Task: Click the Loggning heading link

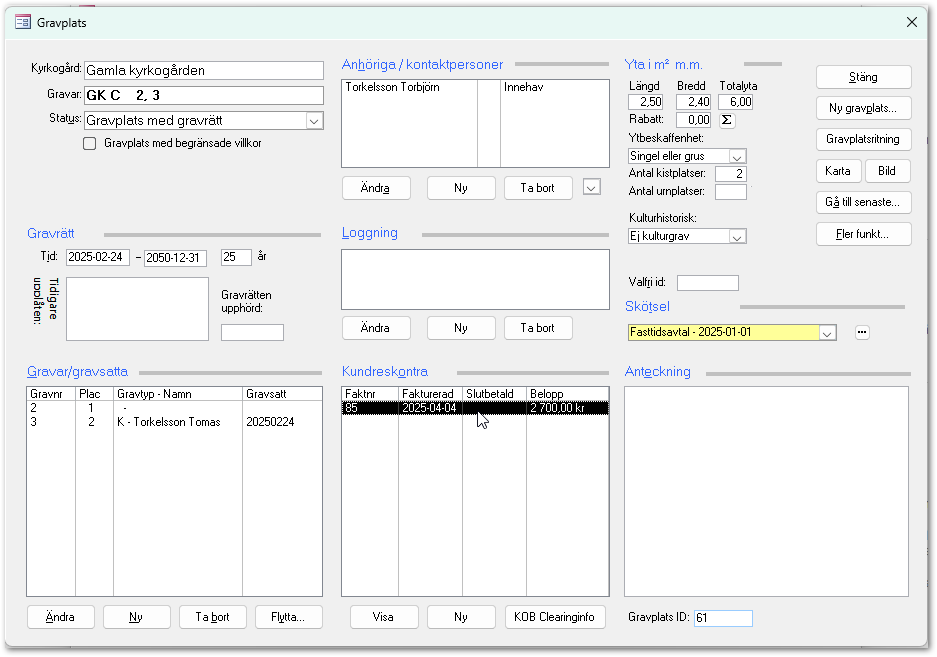Action: click(370, 233)
